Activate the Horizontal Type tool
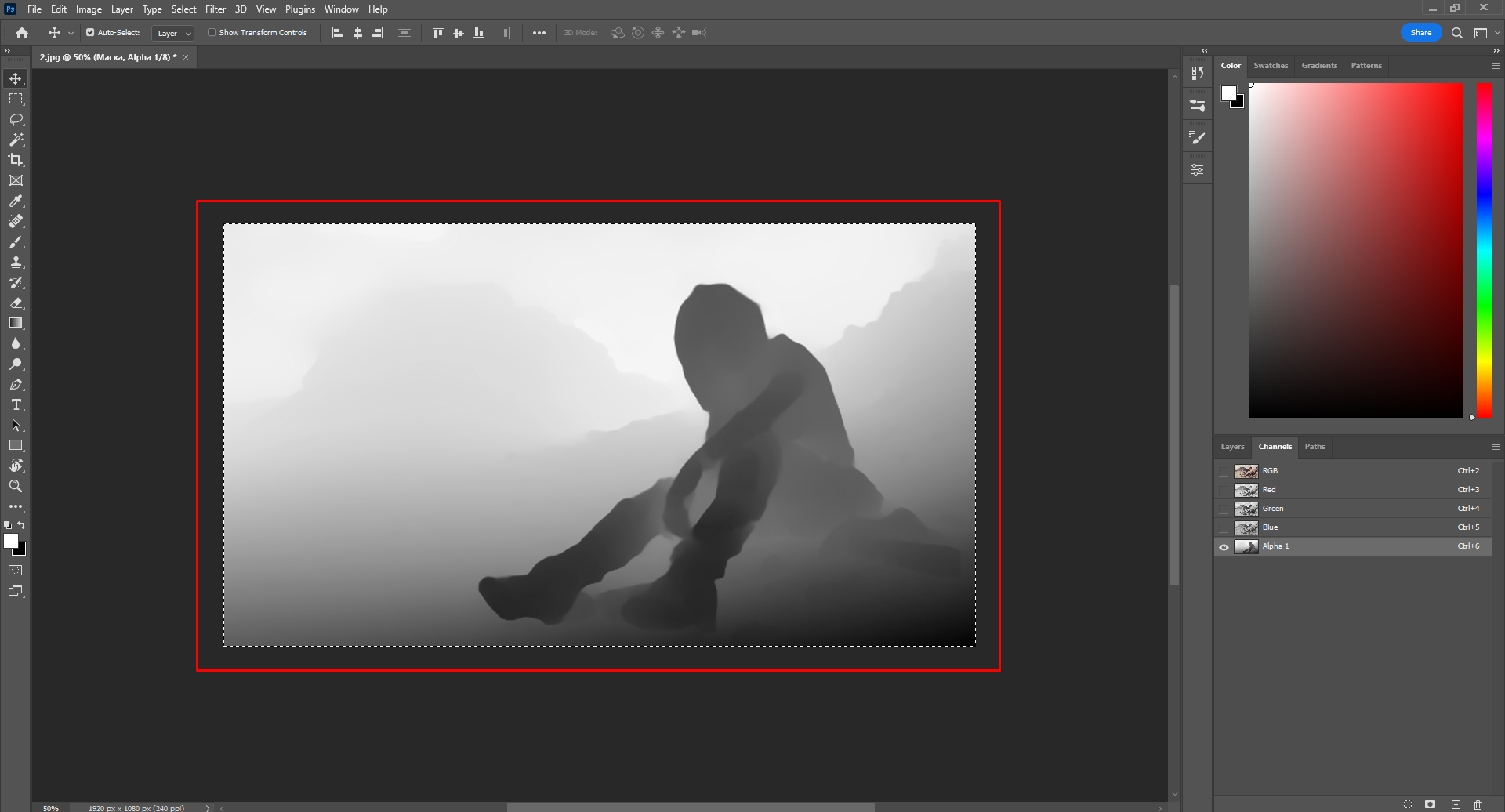Viewport: 1505px width, 812px height. click(16, 404)
